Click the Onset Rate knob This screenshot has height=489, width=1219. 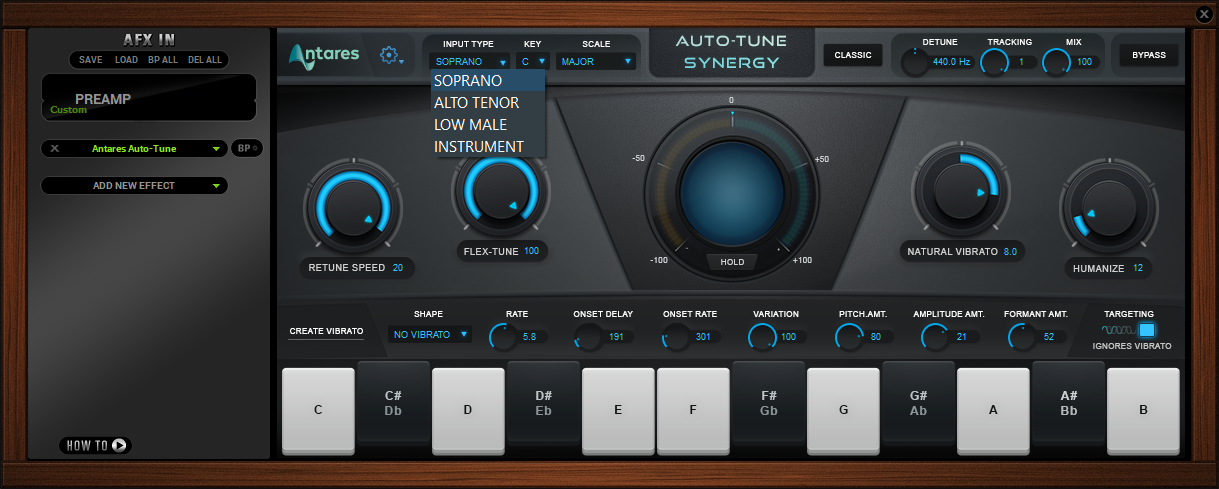pos(677,337)
